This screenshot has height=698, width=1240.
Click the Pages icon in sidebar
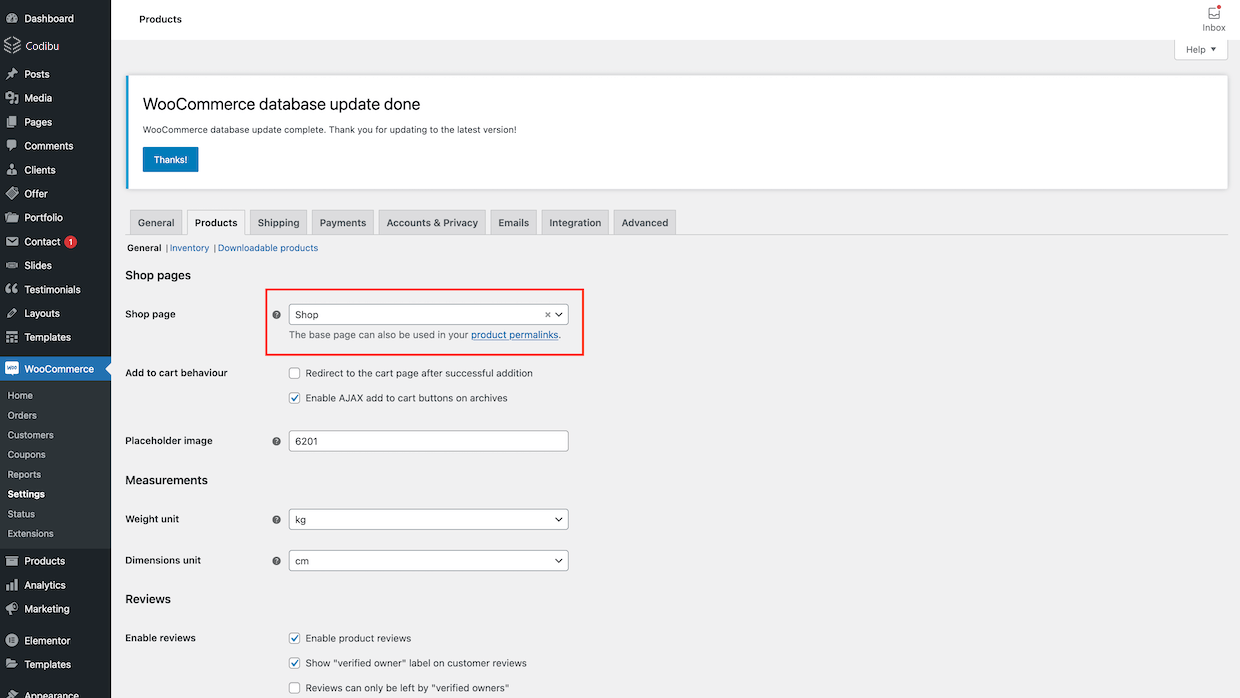pyautogui.click(x=12, y=122)
